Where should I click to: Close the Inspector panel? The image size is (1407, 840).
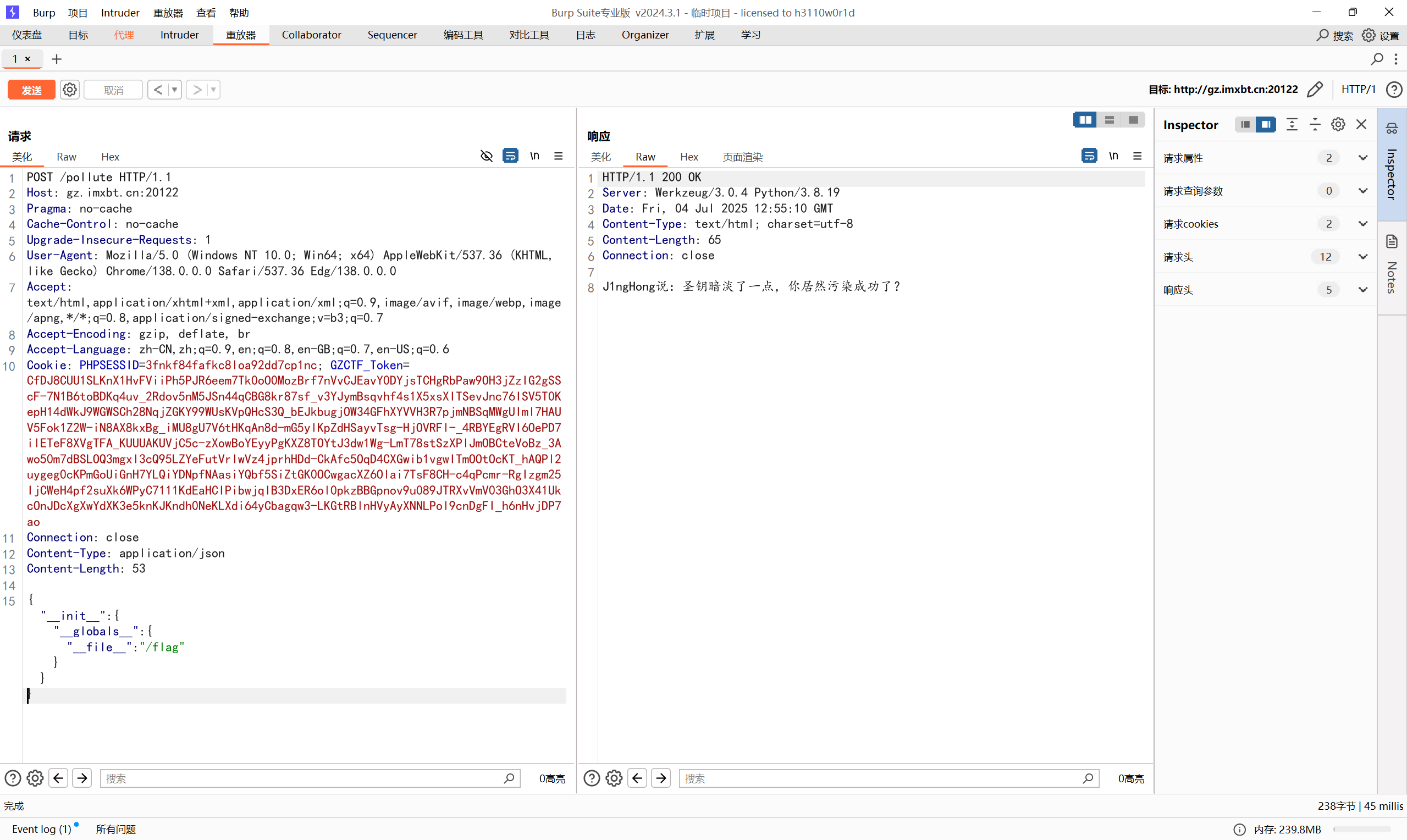[x=1361, y=125]
